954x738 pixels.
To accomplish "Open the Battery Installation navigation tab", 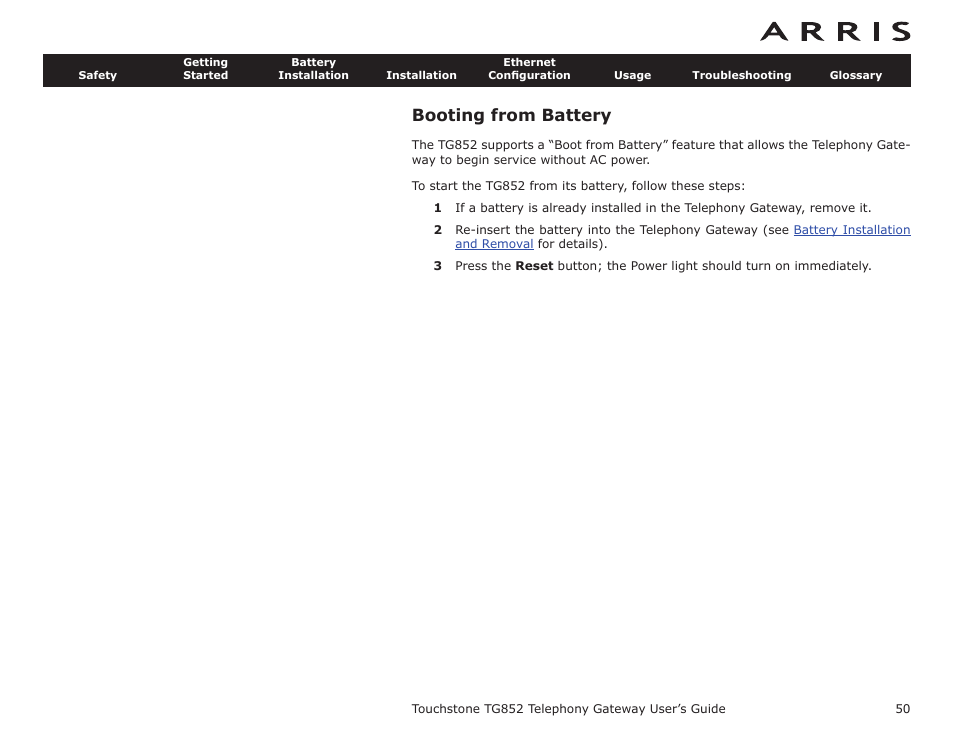I will pos(313,69).
